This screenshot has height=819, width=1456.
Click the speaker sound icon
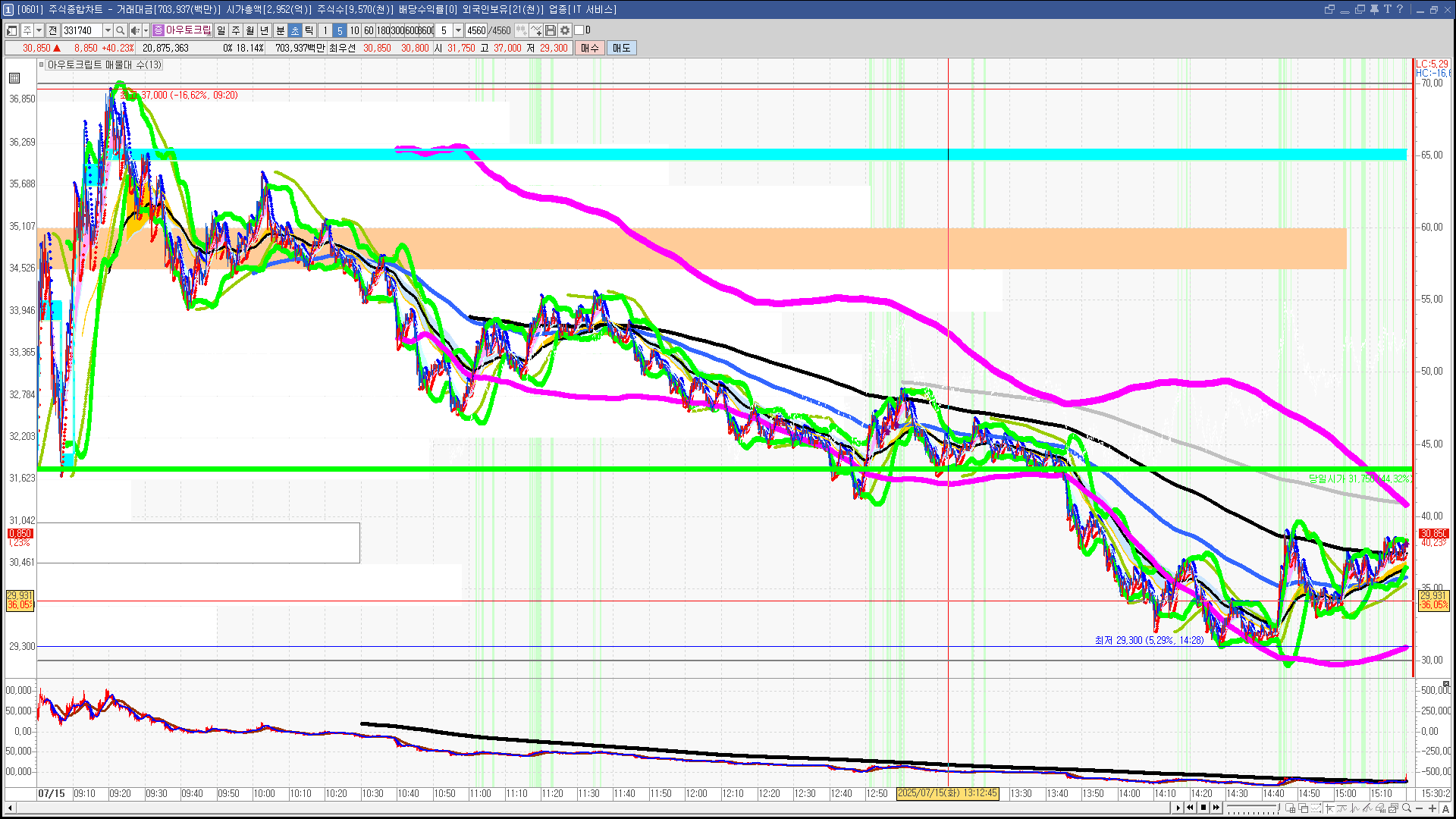pyautogui.click(x=134, y=30)
